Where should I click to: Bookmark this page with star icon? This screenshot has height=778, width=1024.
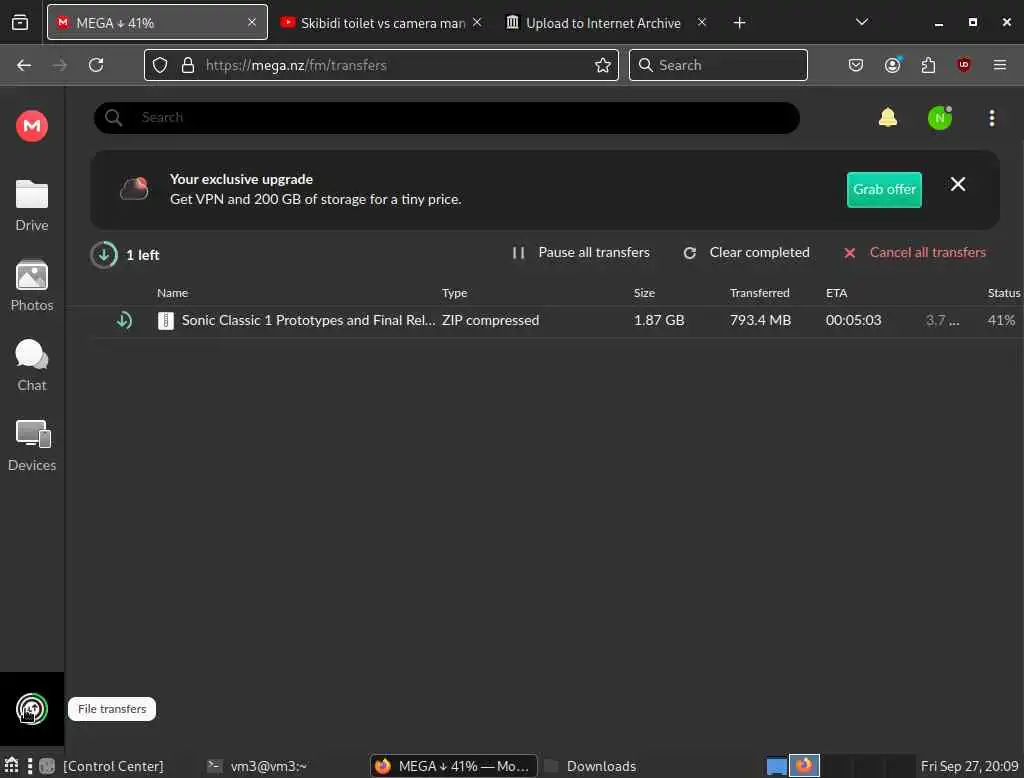tap(603, 65)
